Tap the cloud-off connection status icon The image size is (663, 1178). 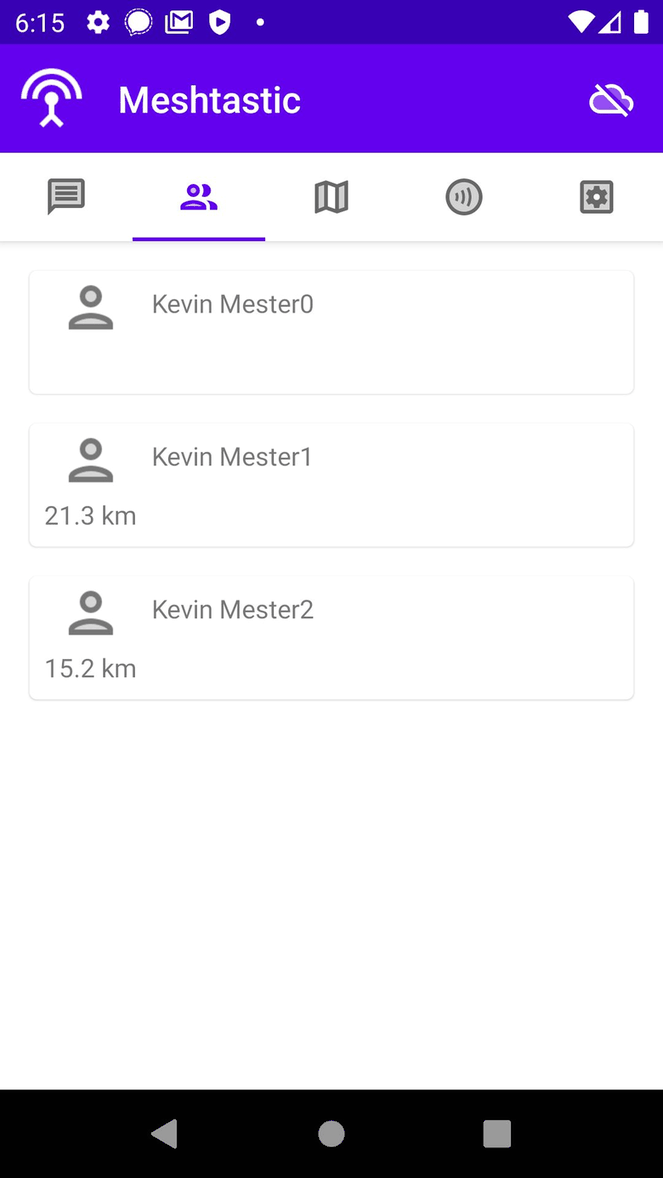[611, 100]
